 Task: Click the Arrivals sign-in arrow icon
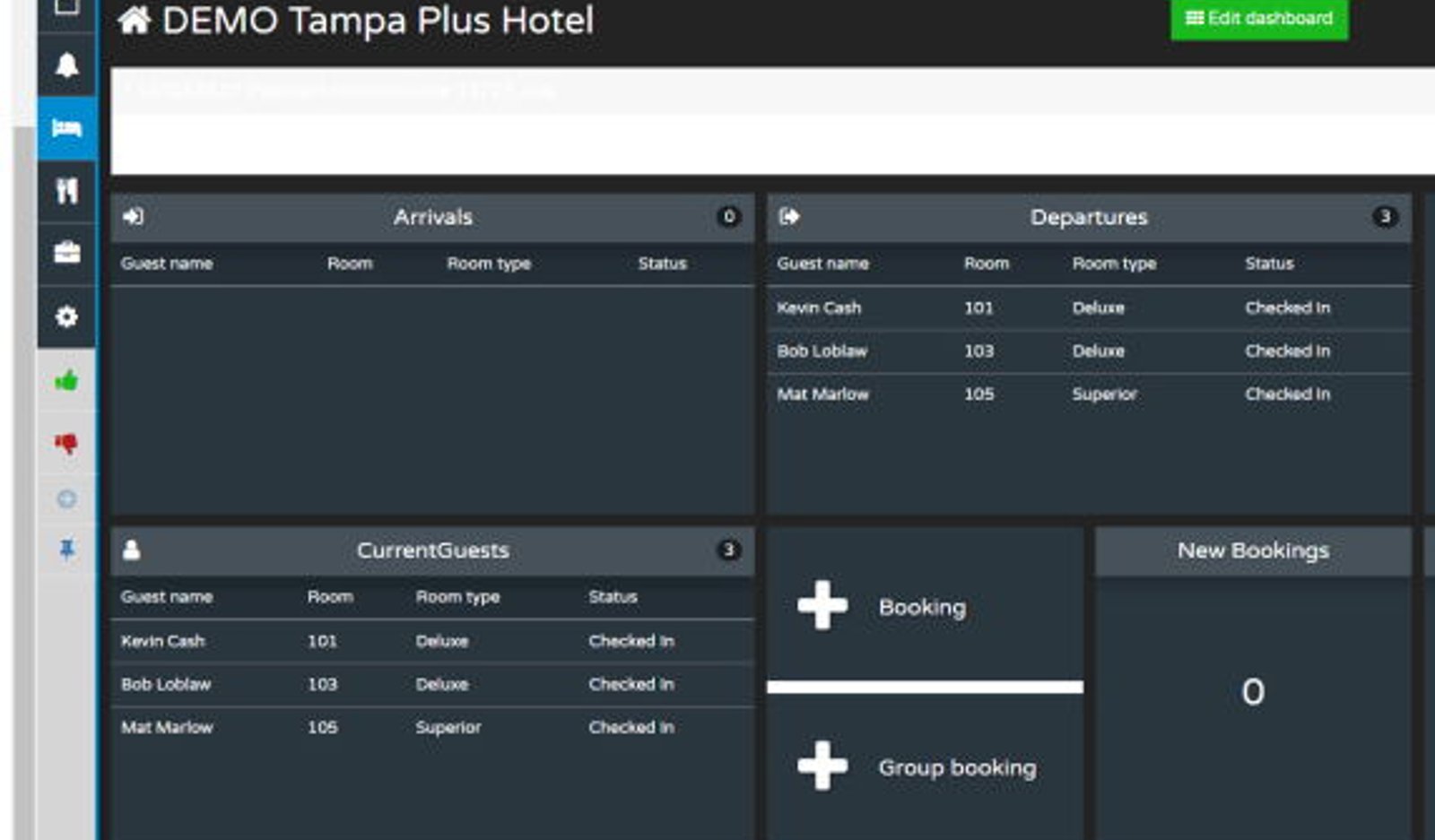point(133,216)
